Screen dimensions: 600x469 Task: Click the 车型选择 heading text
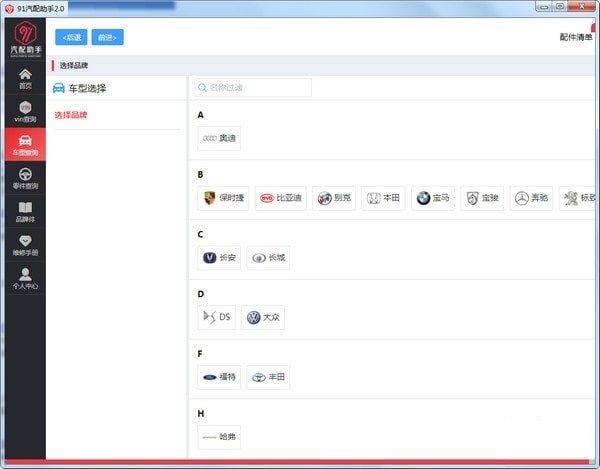pos(87,88)
